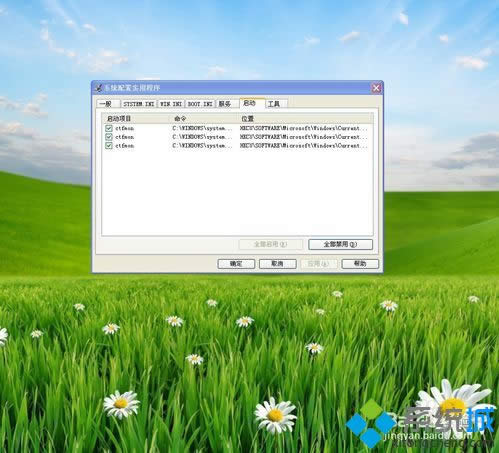
Task: Click the 全部禁用 button
Action: [x=340, y=244]
